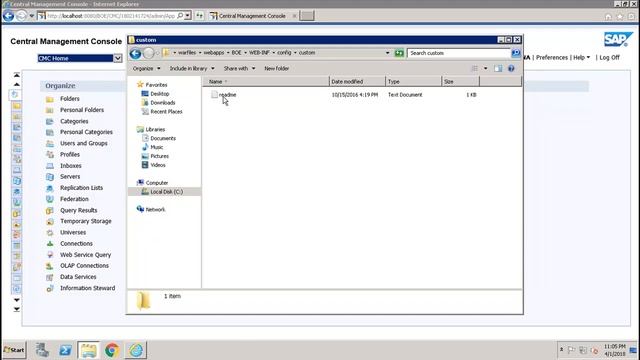This screenshot has height=360, width=640.
Task: Select Videos under Libraries
Action: [x=158, y=165]
